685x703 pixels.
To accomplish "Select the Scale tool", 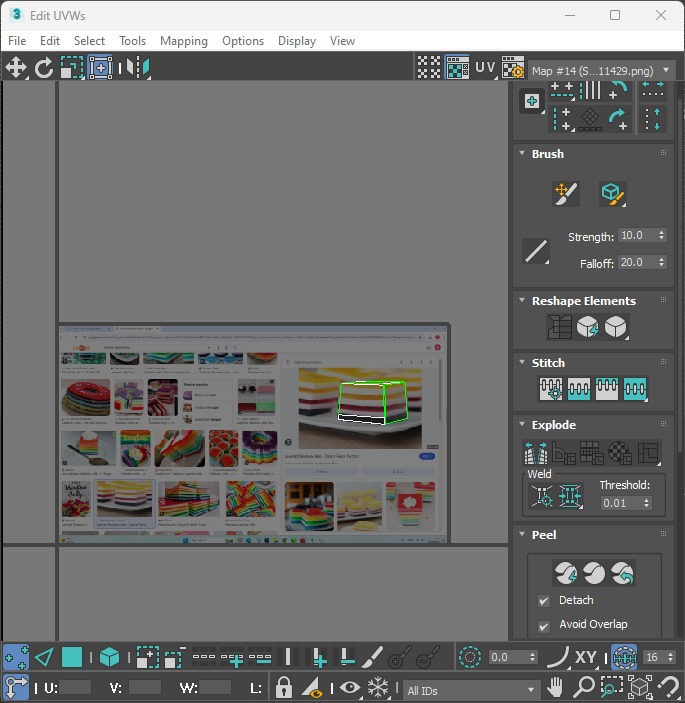I will 72,68.
